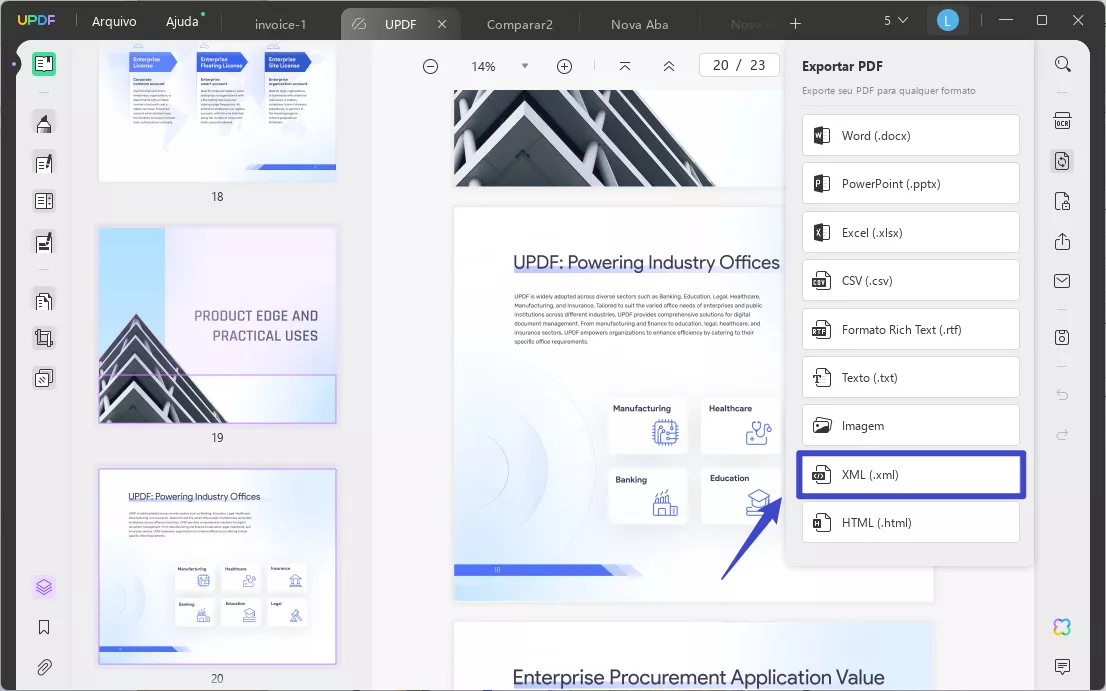
Task: Export to Word (.docx)
Action: [911, 135]
